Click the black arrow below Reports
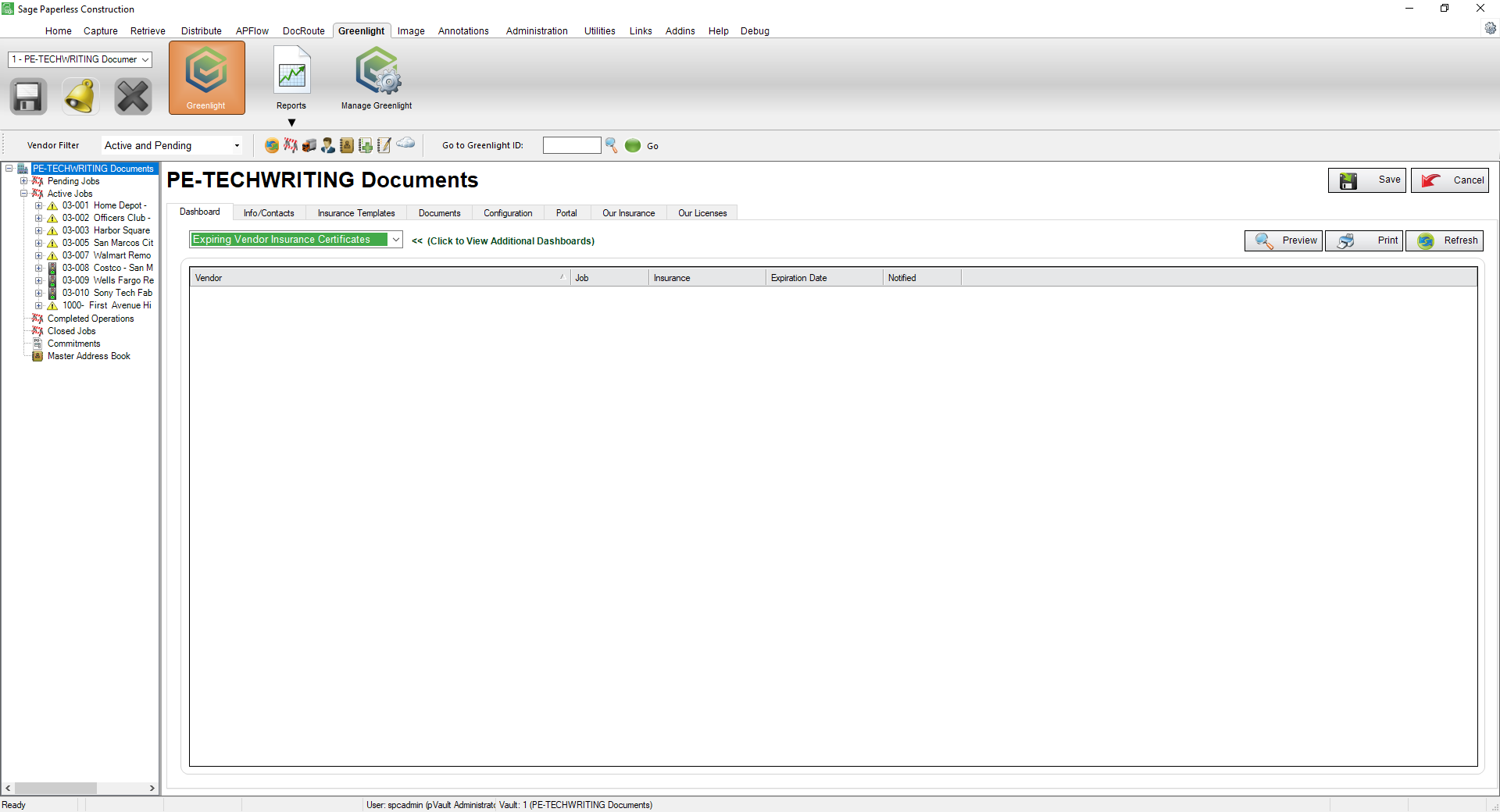1500x812 pixels. click(291, 123)
